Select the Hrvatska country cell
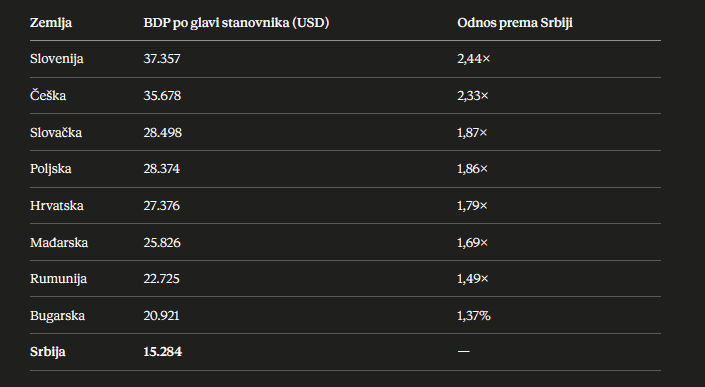 coord(57,206)
